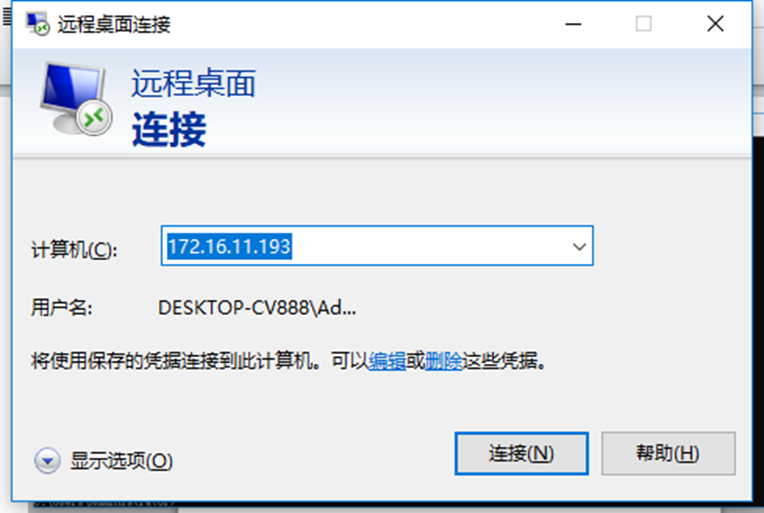Close the 远程桌面连接 dialog

coord(715,23)
